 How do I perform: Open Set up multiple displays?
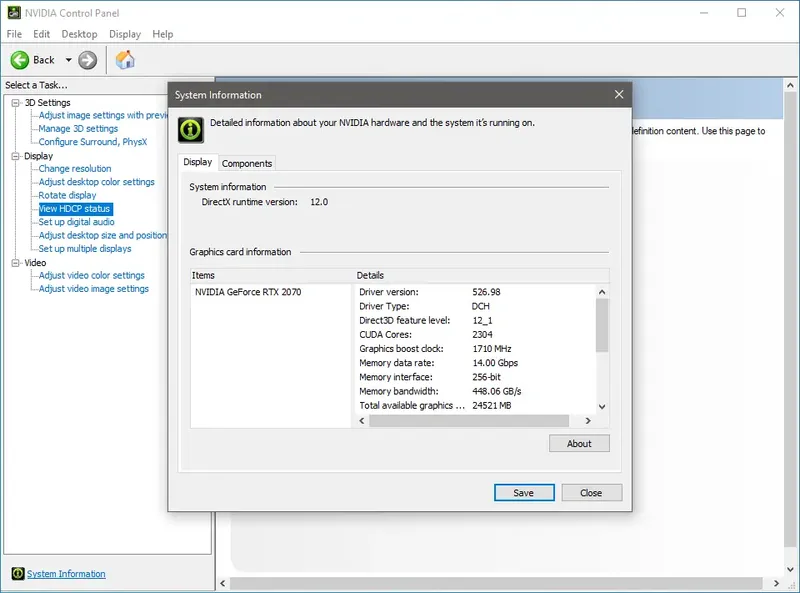coord(85,249)
